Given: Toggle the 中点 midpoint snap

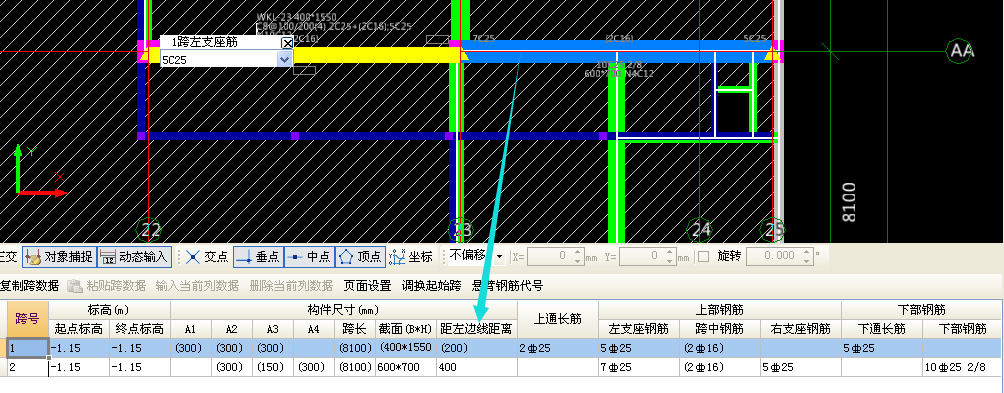Looking at the screenshot, I should 309,257.
